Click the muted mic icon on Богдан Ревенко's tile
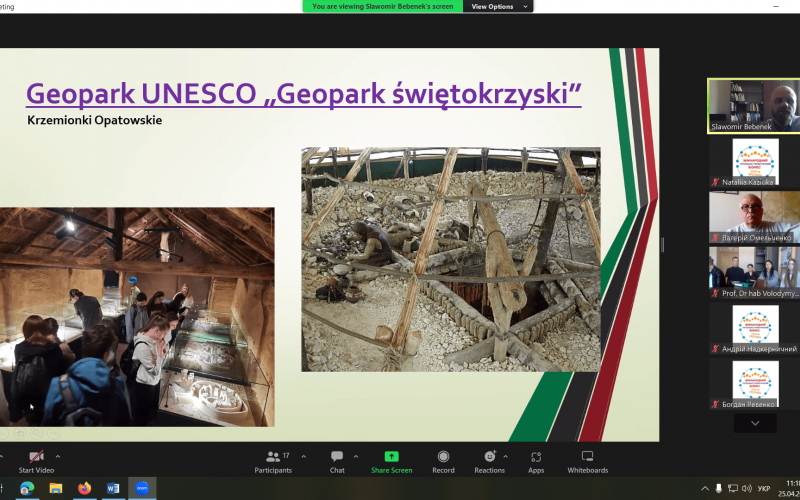Image resolution: width=800 pixels, height=500 pixels. pos(715,405)
